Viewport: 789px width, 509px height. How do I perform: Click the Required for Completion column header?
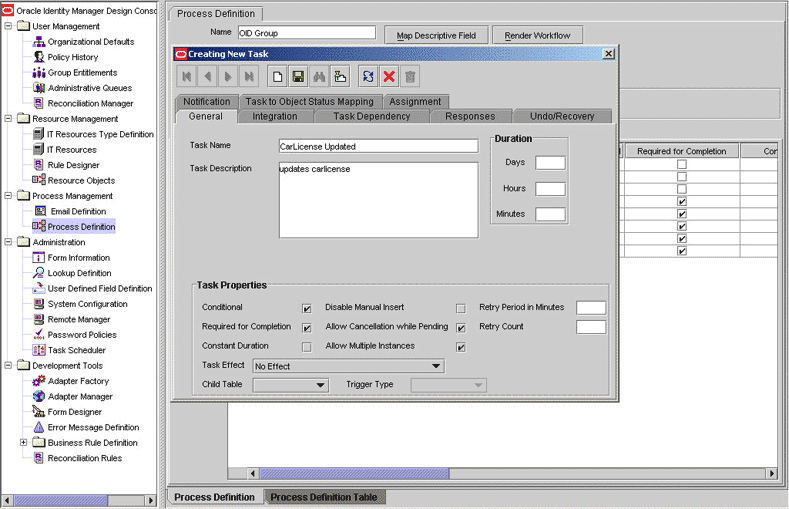(x=681, y=151)
